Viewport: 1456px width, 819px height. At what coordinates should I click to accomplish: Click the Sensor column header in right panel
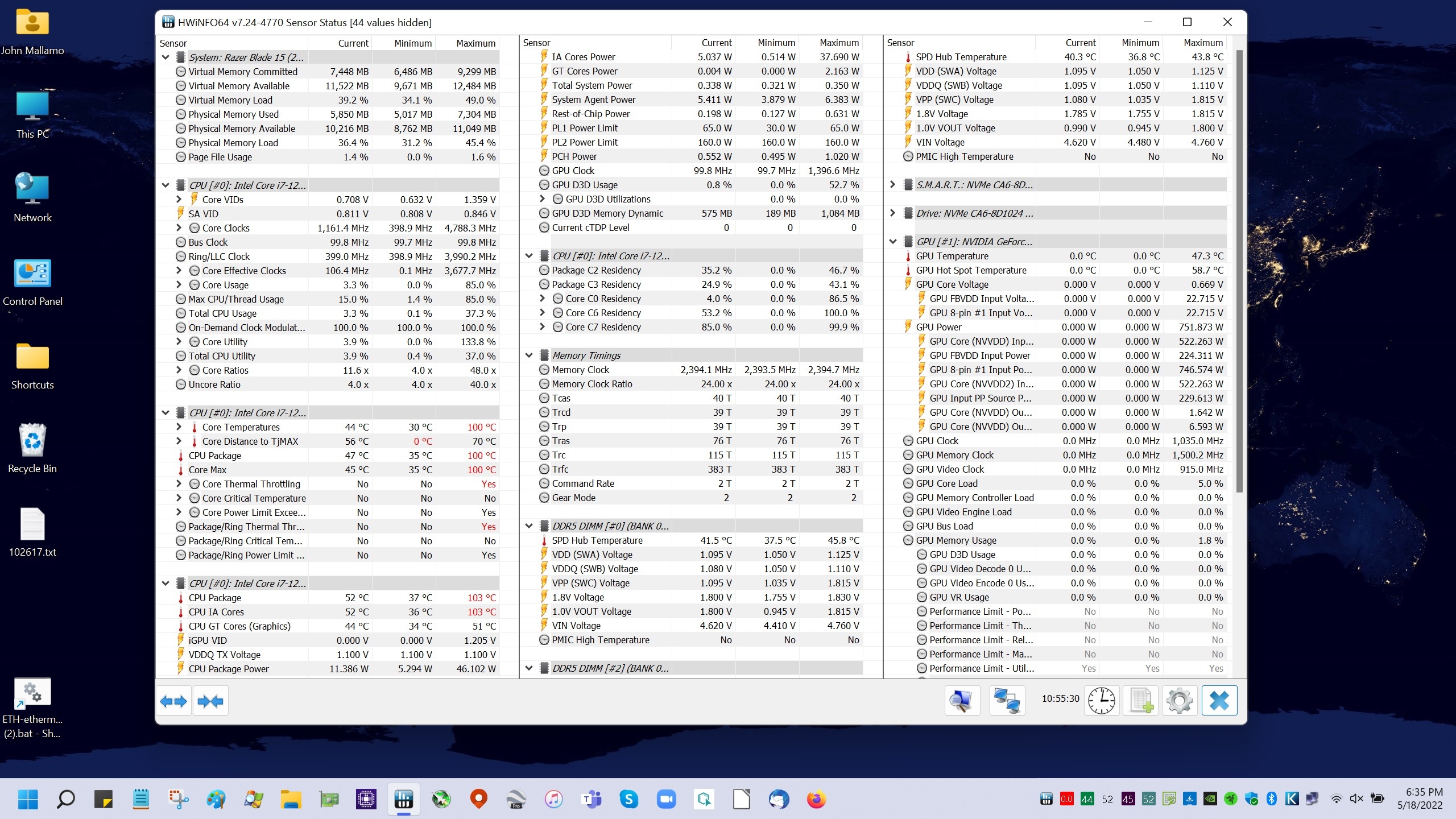point(959,43)
